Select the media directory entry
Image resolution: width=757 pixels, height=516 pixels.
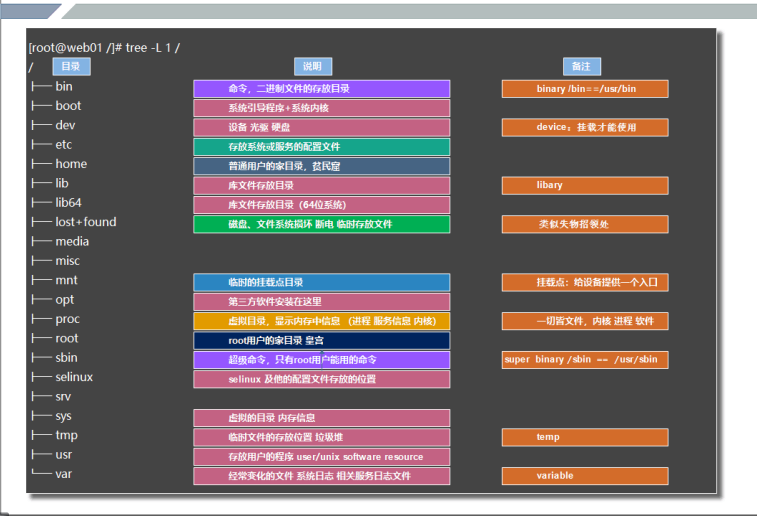click(72, 241)
